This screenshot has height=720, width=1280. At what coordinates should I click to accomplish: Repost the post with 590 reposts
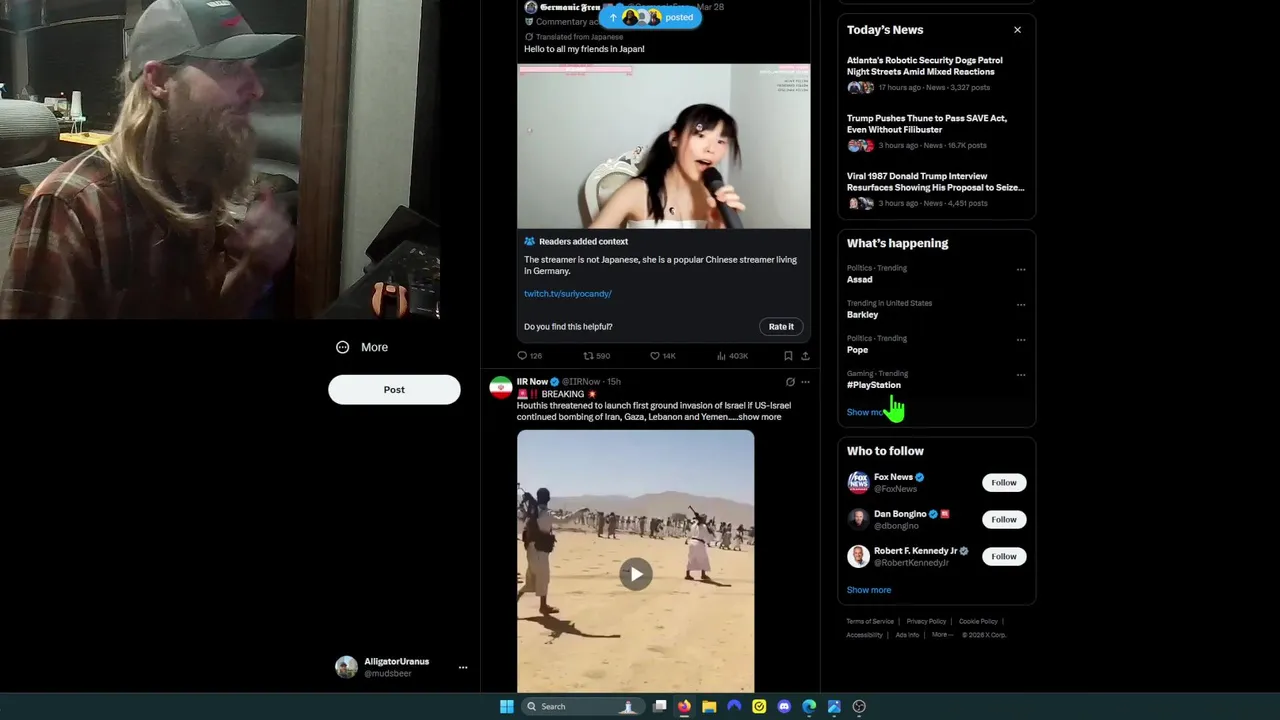596,355
